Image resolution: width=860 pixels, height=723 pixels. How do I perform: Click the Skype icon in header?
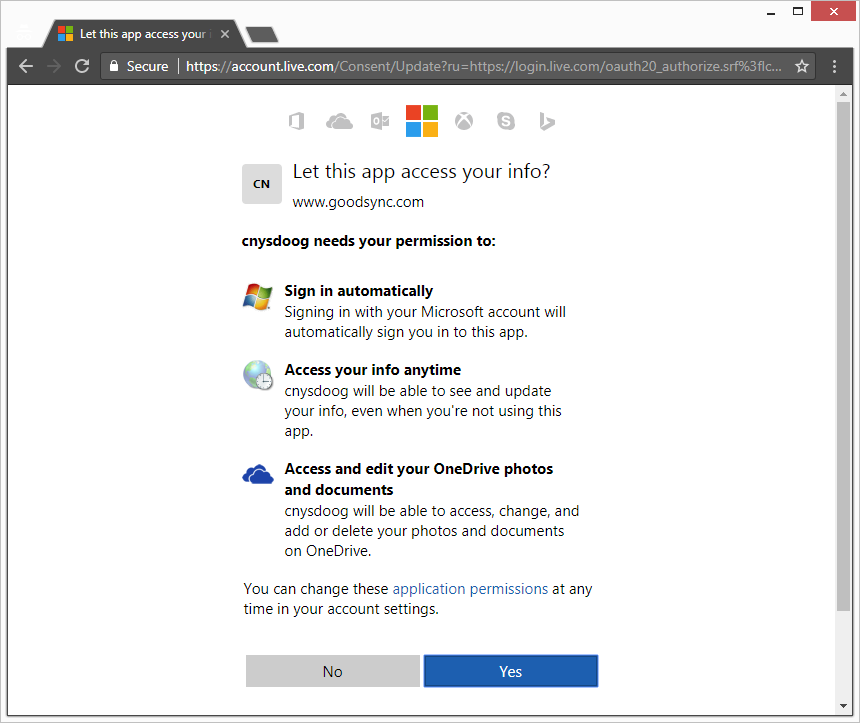tap(506, 122)
